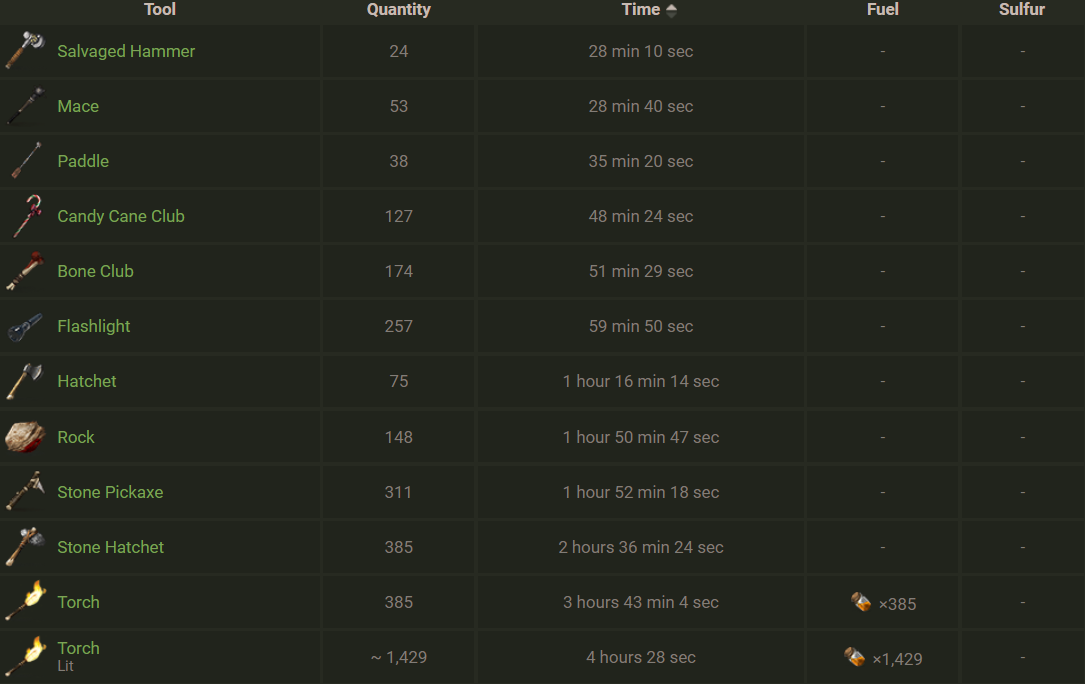Sort by the Fuel column header
The height and width of the screenshot is (684, 1085).
[x=882, y=10]
